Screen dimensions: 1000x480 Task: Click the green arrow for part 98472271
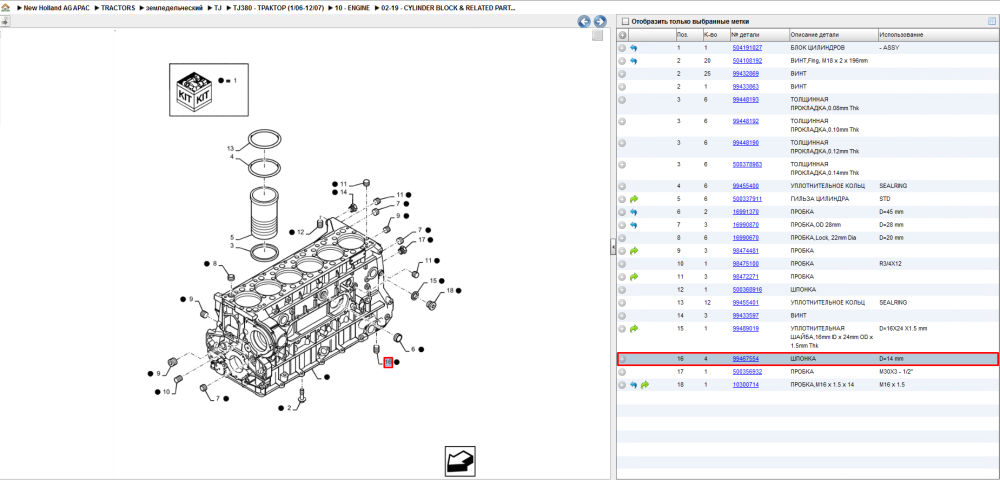[x=633, y=277]
